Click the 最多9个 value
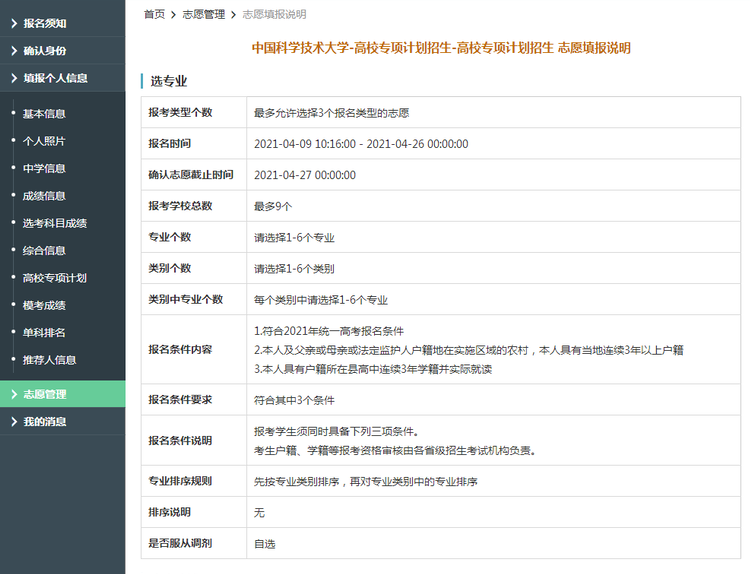The width and height of the screenshot is (750, 574). 273,207
